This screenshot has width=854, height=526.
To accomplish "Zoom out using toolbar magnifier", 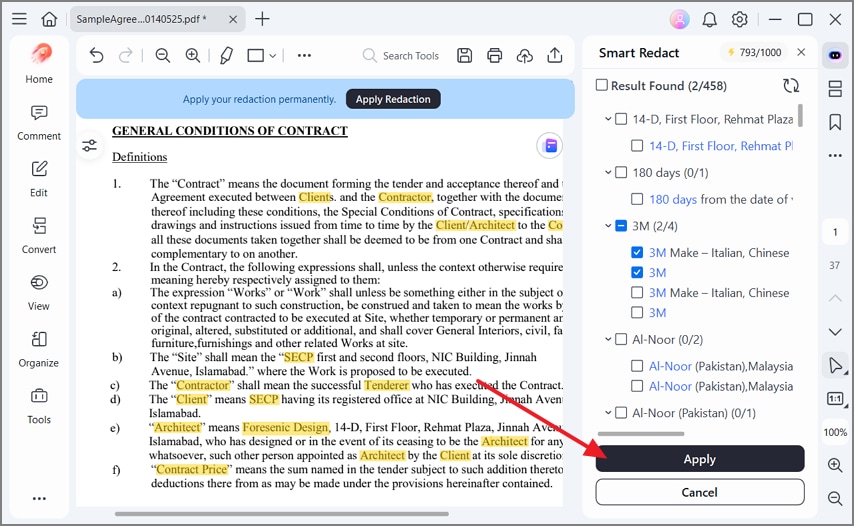I will click(162, 56).
